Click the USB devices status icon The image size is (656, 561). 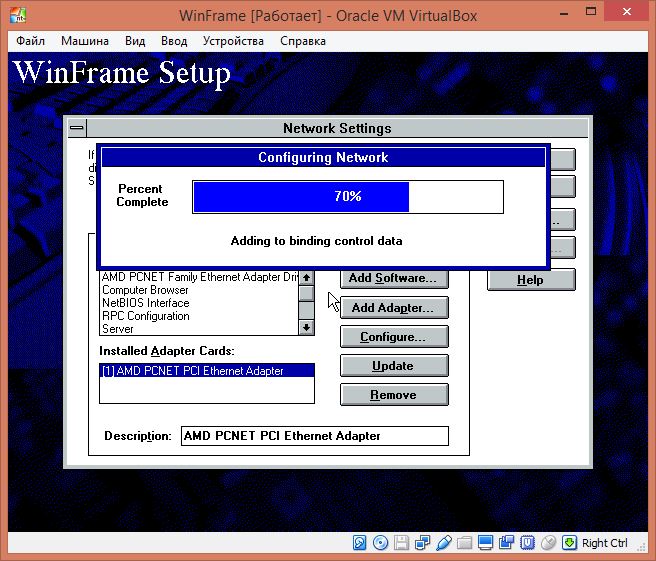click(x=443, y=543)
